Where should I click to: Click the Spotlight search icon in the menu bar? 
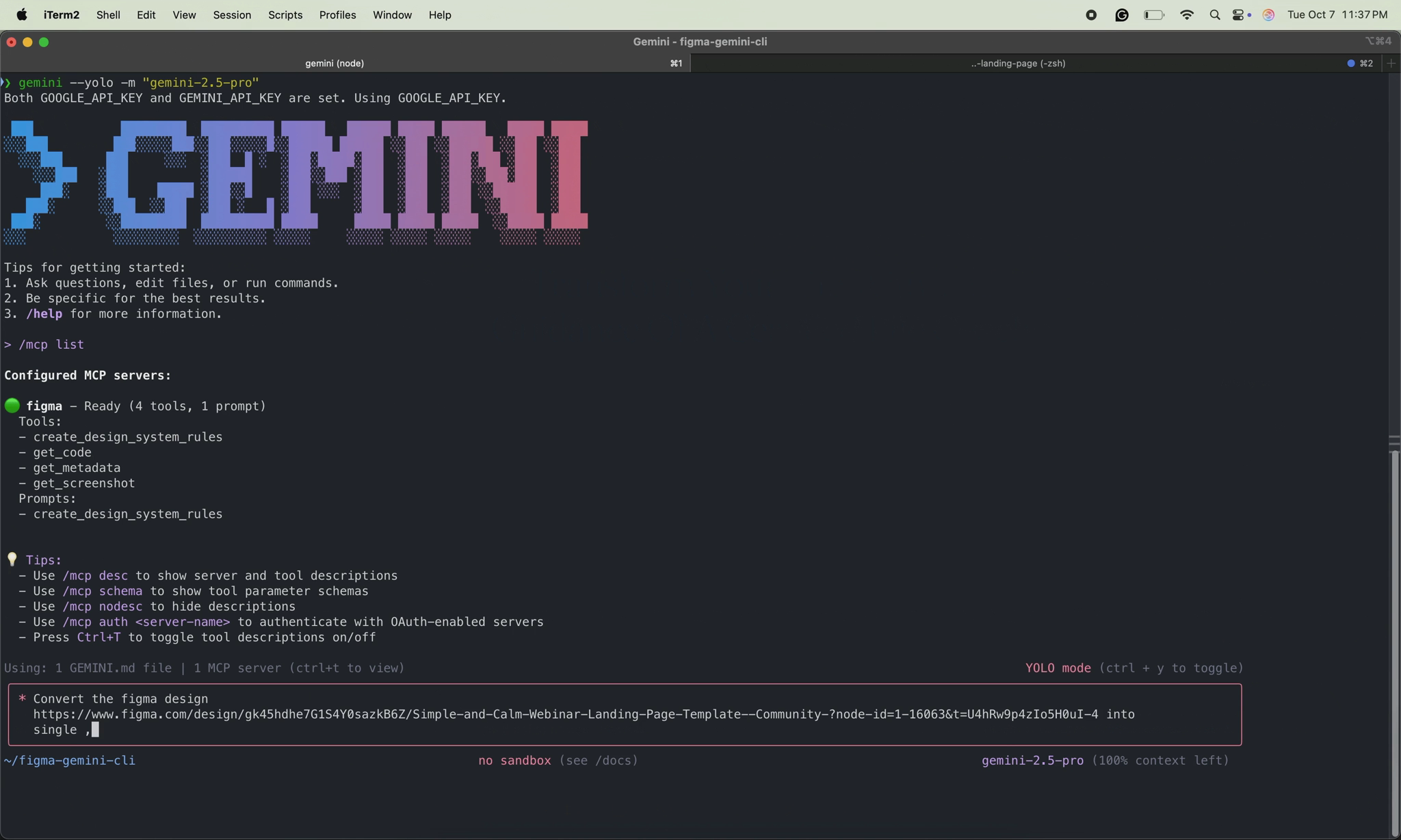pyautogui.click(x=1216, y=14)
